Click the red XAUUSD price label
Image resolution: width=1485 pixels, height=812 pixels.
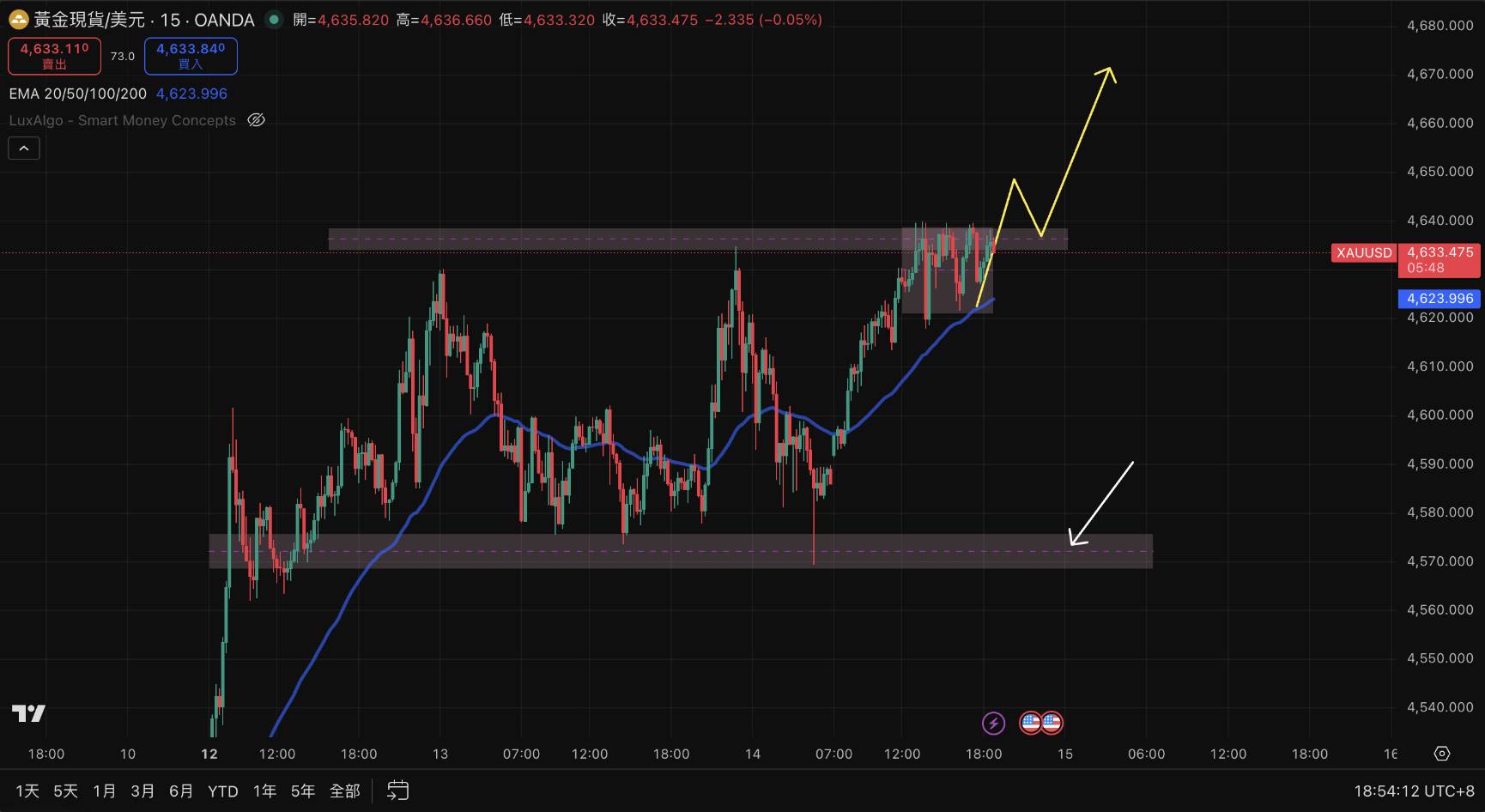1363,252
